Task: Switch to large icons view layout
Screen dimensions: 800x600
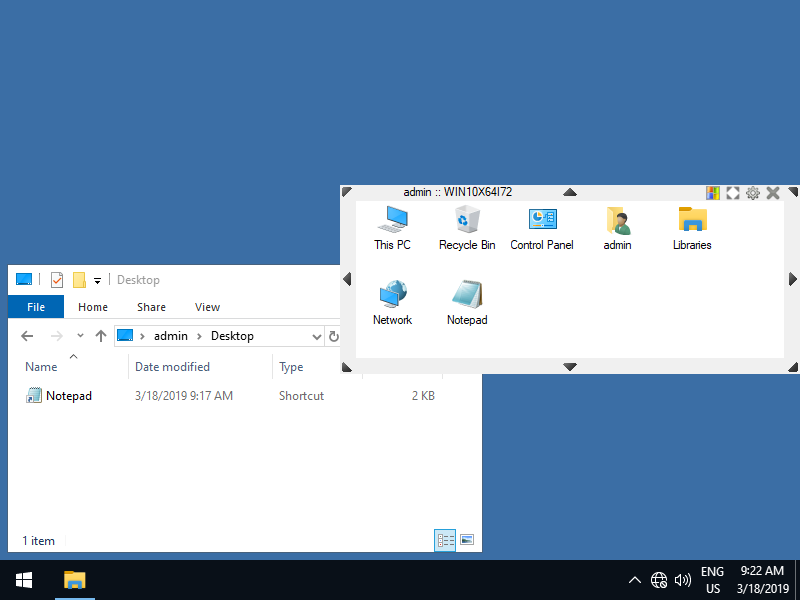Action: [x=466, y=540]
